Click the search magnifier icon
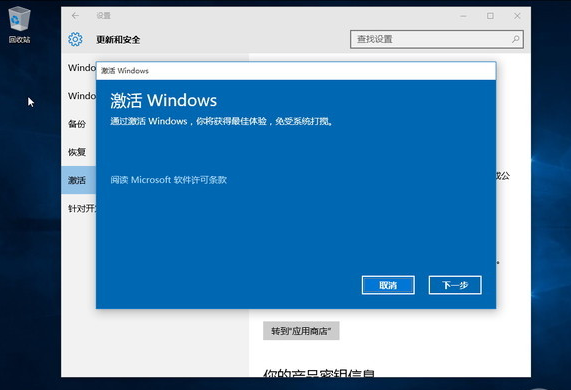 (515, 39)
